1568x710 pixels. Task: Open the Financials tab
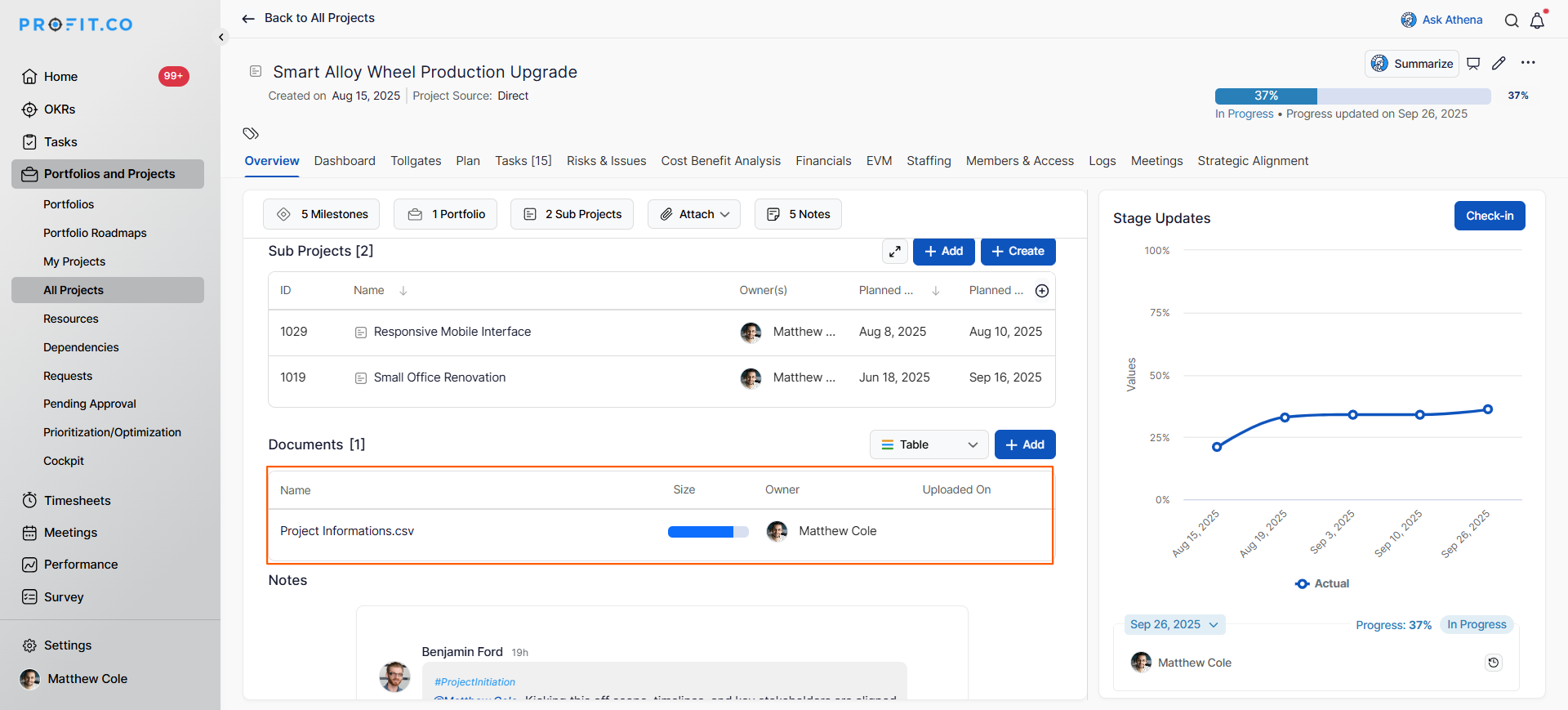[x=823, y=161]
